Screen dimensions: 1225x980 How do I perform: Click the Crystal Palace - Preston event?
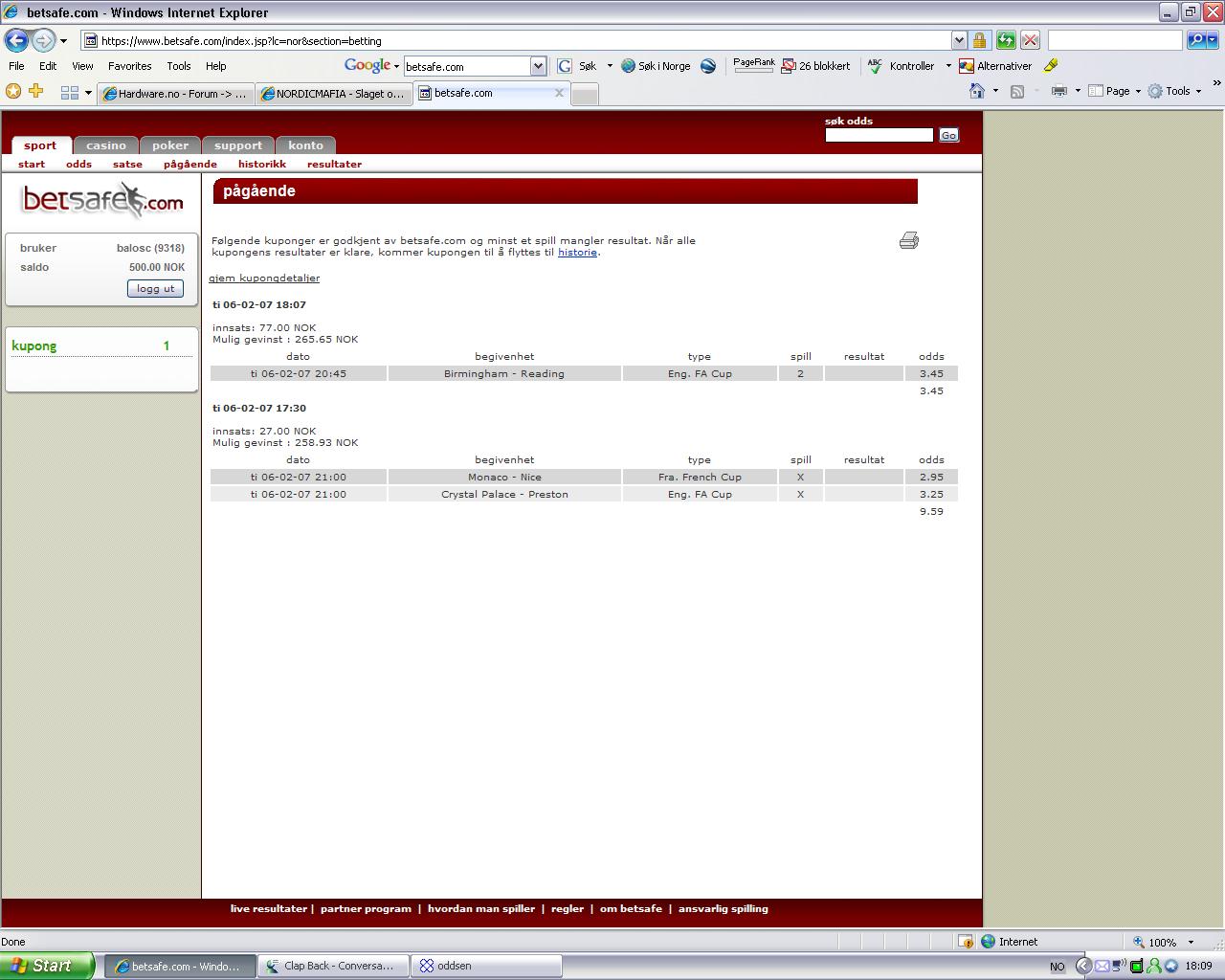(504, 495)
